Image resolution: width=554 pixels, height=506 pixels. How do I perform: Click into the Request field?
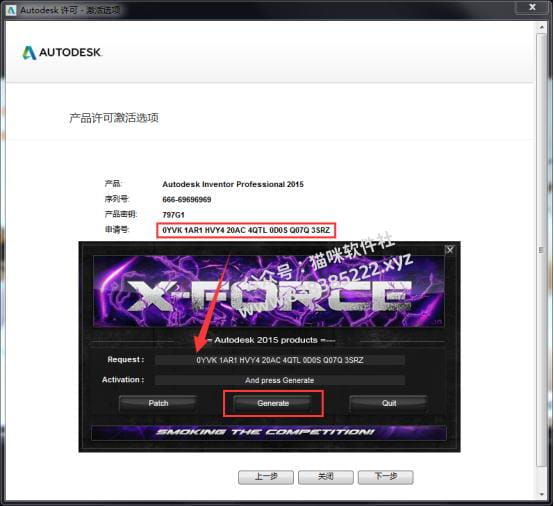coord(279,360)
